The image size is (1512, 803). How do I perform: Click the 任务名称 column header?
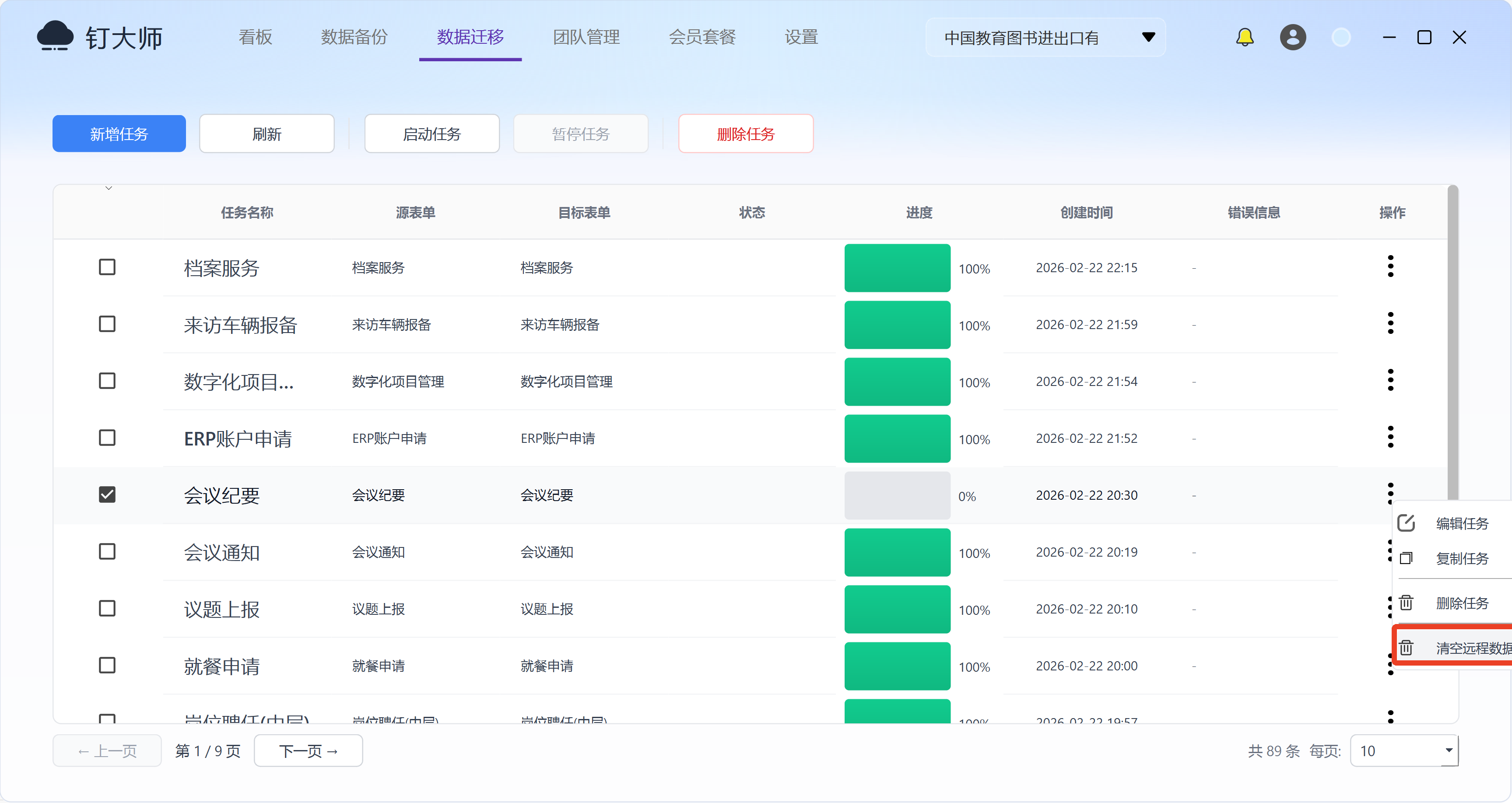[x=247, y=213]
